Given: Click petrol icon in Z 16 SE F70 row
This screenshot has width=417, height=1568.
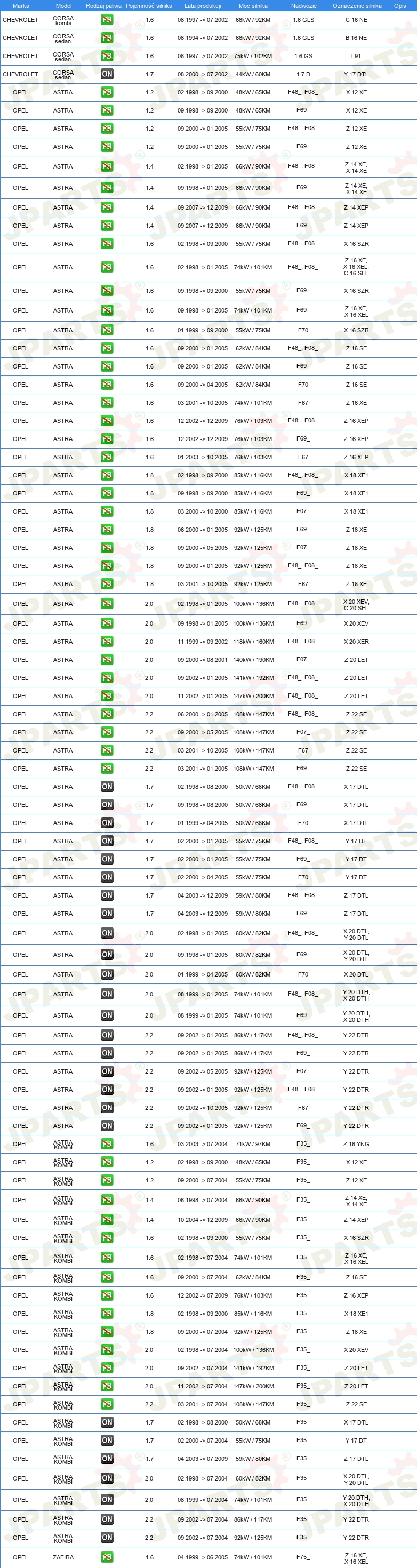Looking at the screenshot, I should (107, 385).
